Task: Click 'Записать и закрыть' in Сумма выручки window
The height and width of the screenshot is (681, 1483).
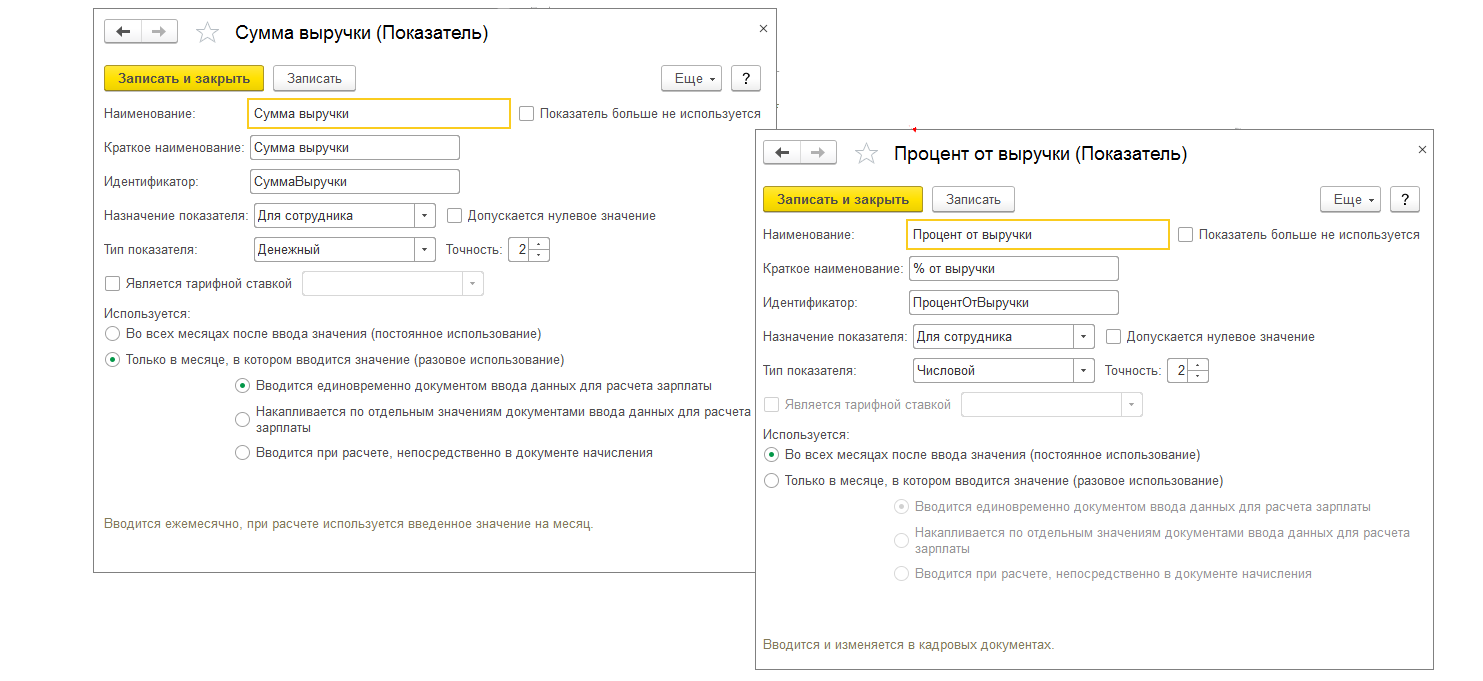Action: (x=183, y=78)
